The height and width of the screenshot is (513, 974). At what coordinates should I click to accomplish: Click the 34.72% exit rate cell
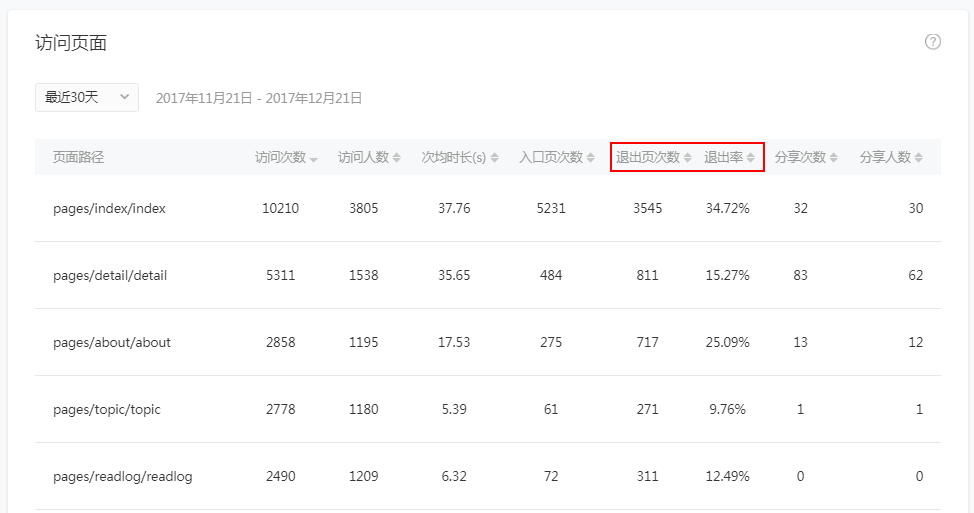pos(727,209)
